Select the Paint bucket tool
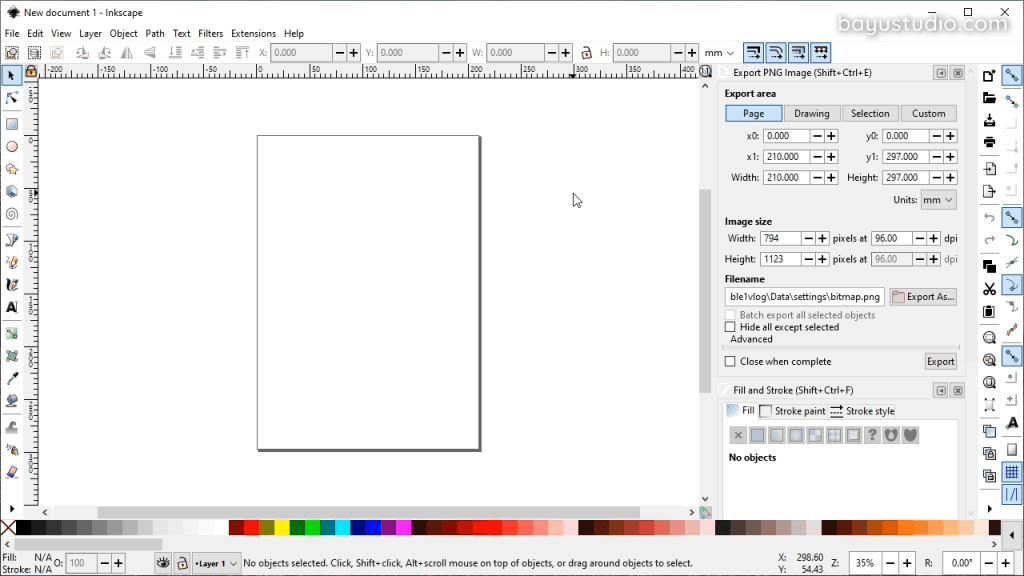The image size is (1024, 576). tap(12, 401)
